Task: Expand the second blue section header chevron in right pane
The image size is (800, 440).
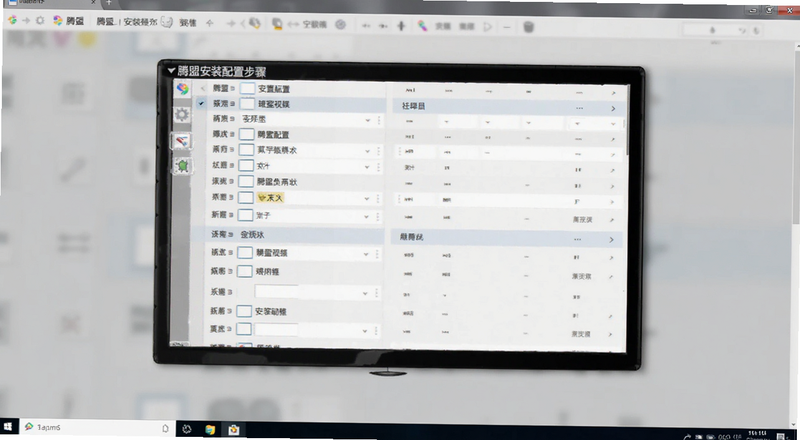Action: coord(611,239)
